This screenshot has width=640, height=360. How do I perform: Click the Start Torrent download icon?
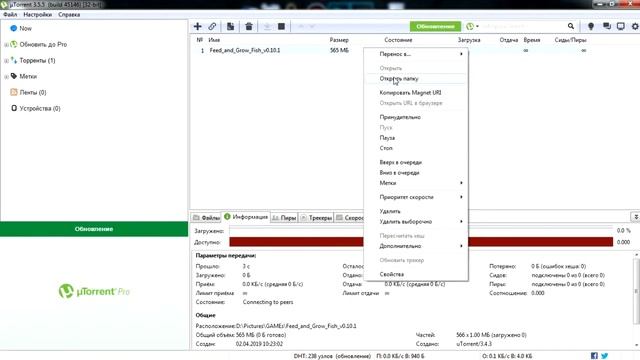(267, 27)
